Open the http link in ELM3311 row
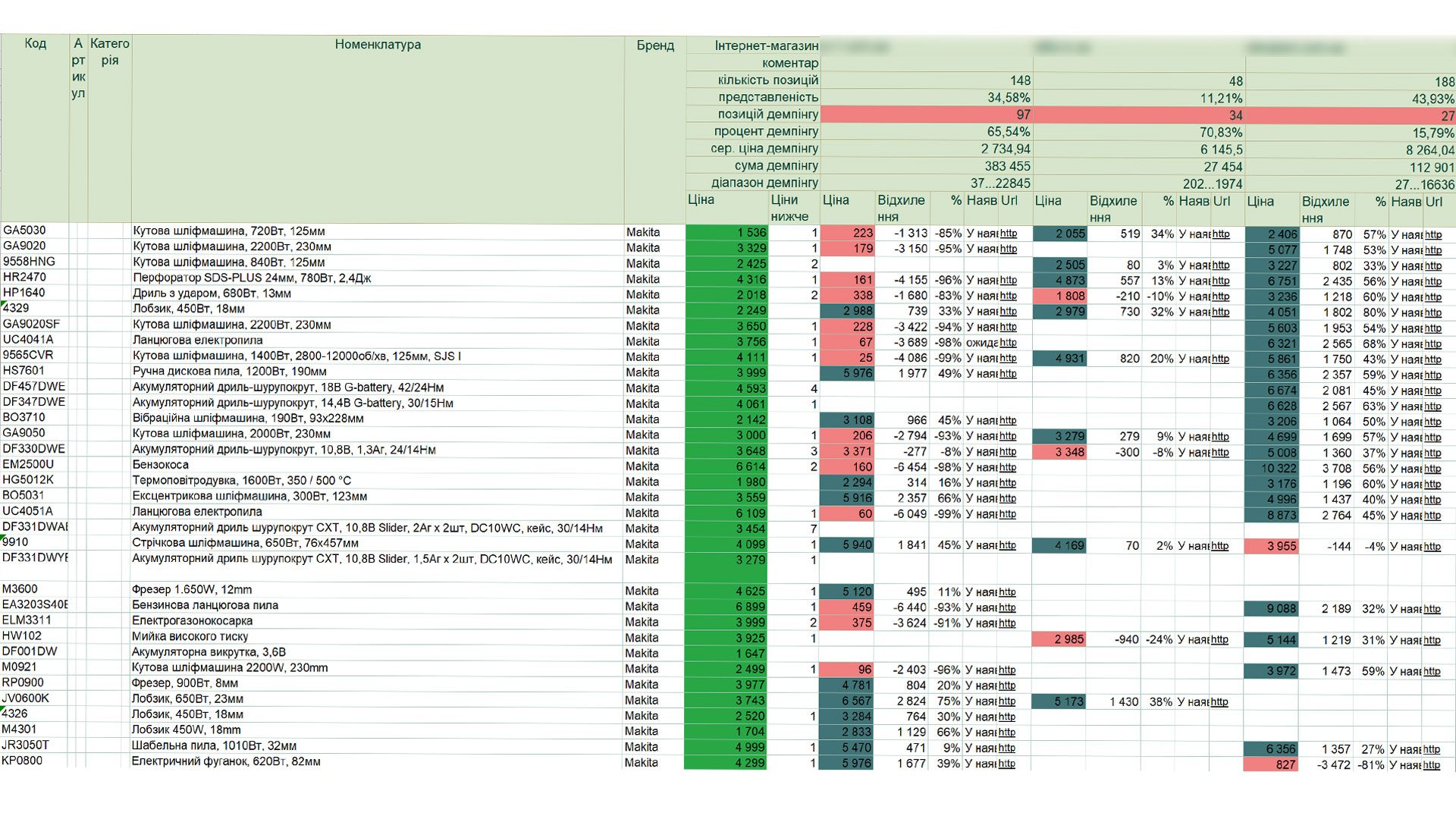1456x819 pixels. [1007, 623]
